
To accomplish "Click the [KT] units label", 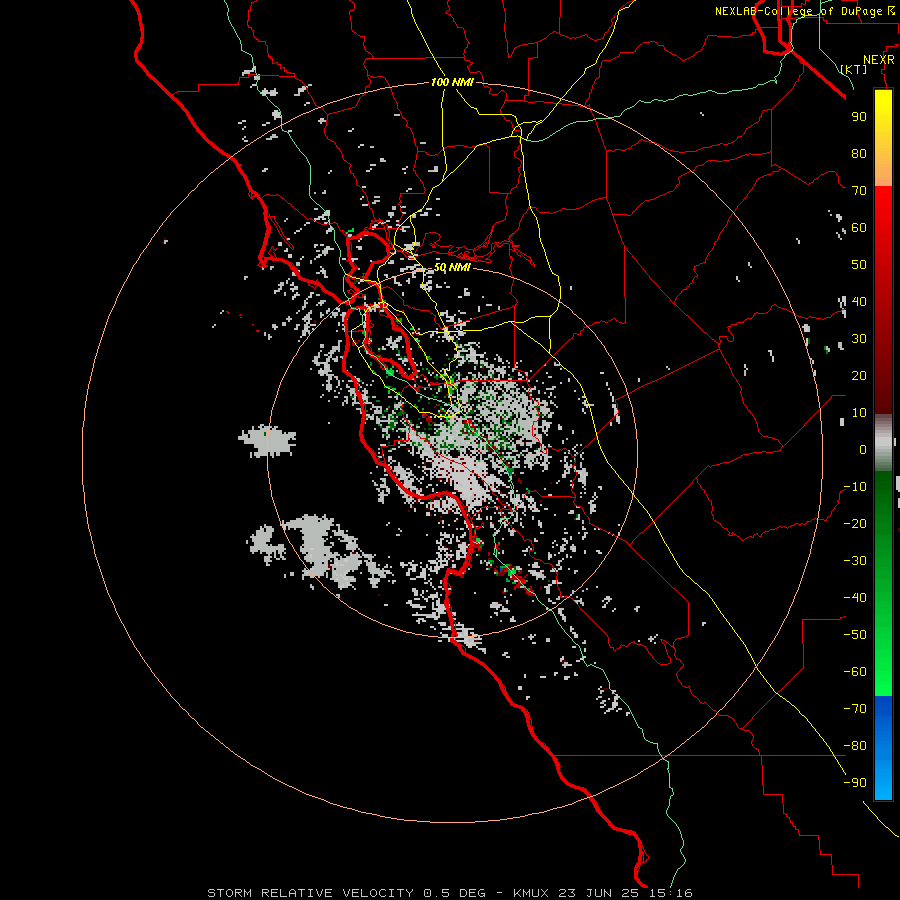I will [x=853, y=69].
